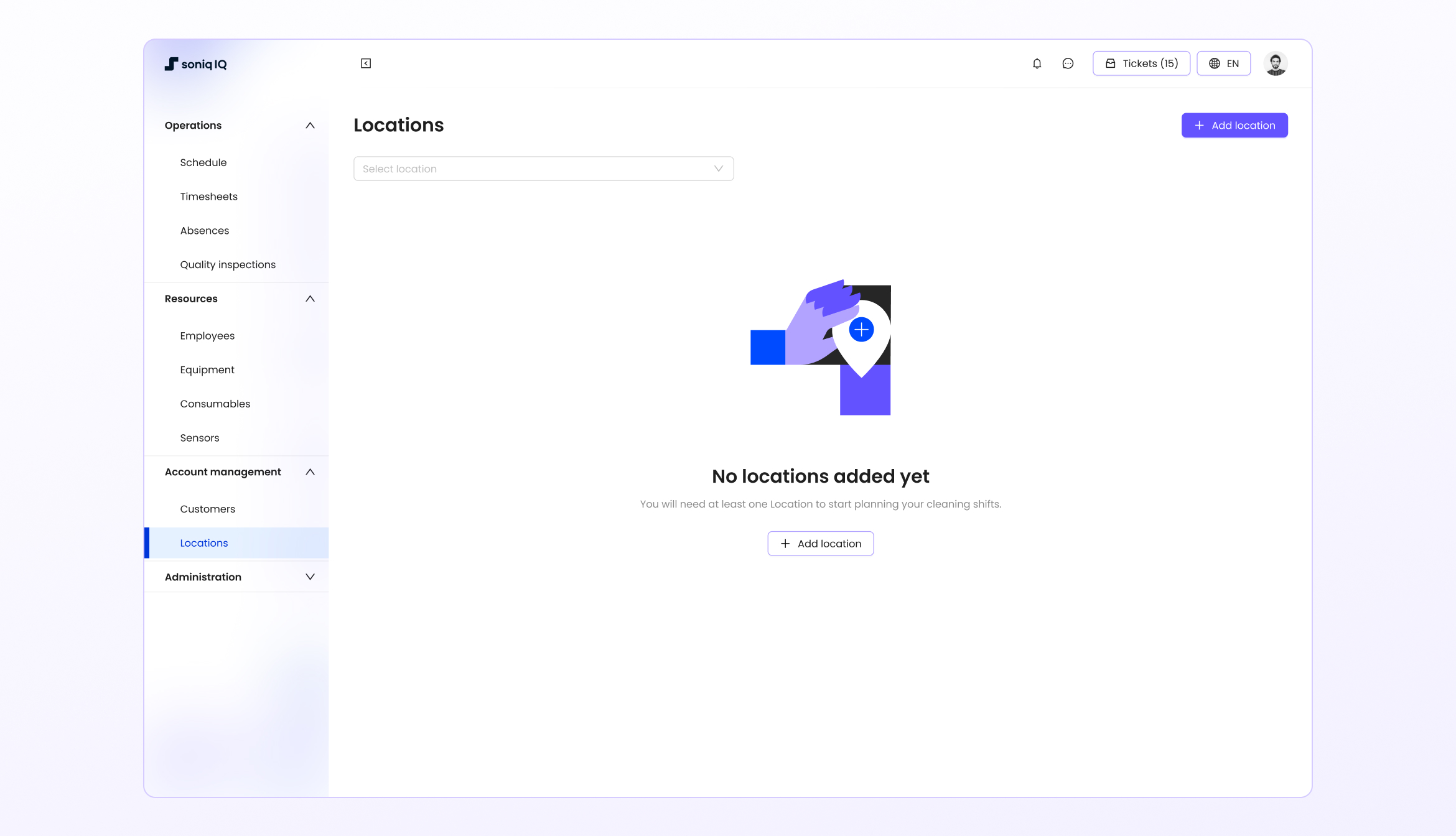Open Tickets (15) inbox button
The image size is (1456, 836).
pyautogui.click(x=1141, y=63)
